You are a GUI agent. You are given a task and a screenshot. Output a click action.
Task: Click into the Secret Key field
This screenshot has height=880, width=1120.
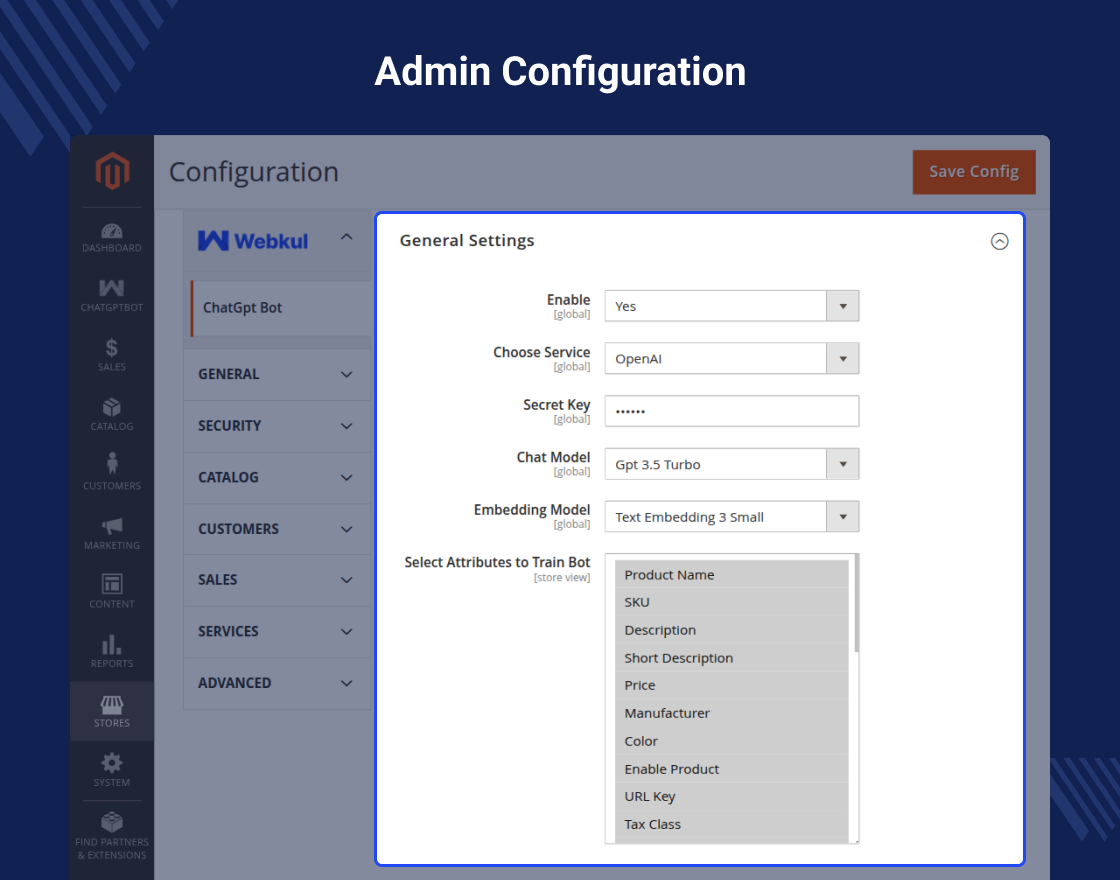[x=731, y=411]
